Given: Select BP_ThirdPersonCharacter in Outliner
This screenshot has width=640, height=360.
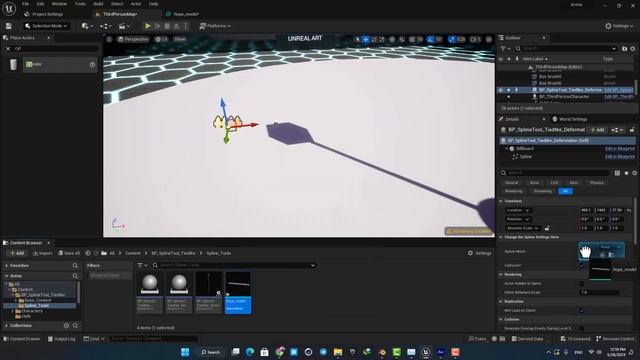Looking at the screenshot, I should 564,97.
